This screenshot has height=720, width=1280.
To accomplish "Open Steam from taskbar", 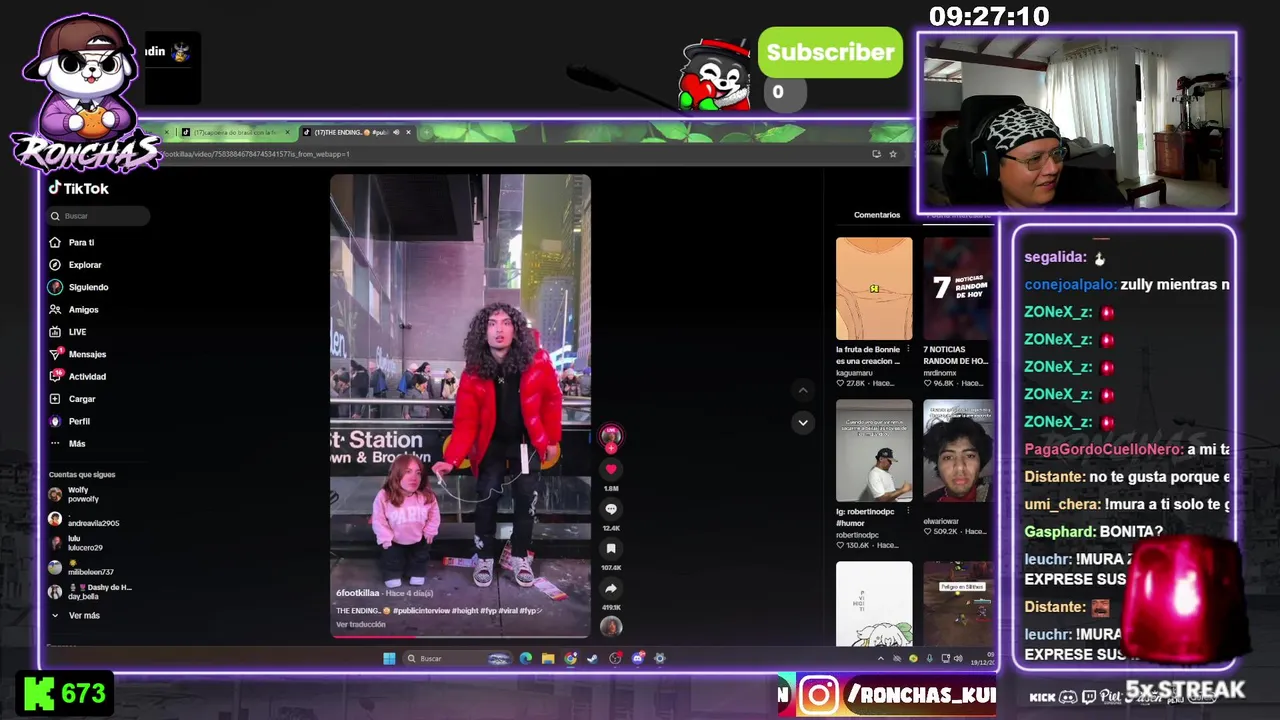I will 592,658.
